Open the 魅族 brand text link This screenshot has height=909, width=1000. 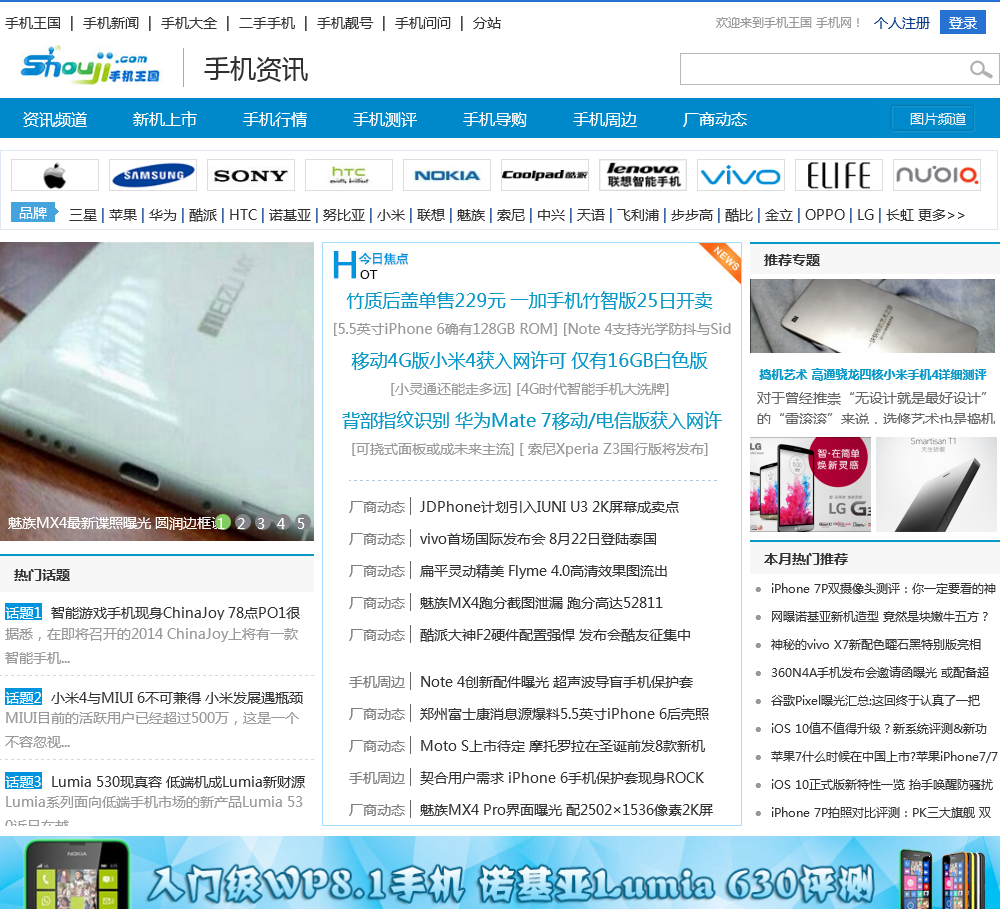click(471, 215)
